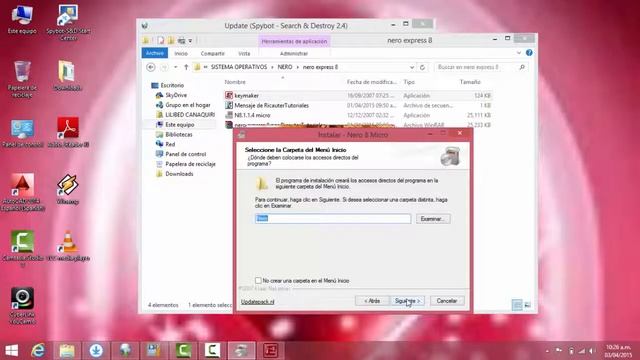This screenshot has height=360, width=640.
Task: Click the NERO breadcrumb segment
Action: point(285,67)
